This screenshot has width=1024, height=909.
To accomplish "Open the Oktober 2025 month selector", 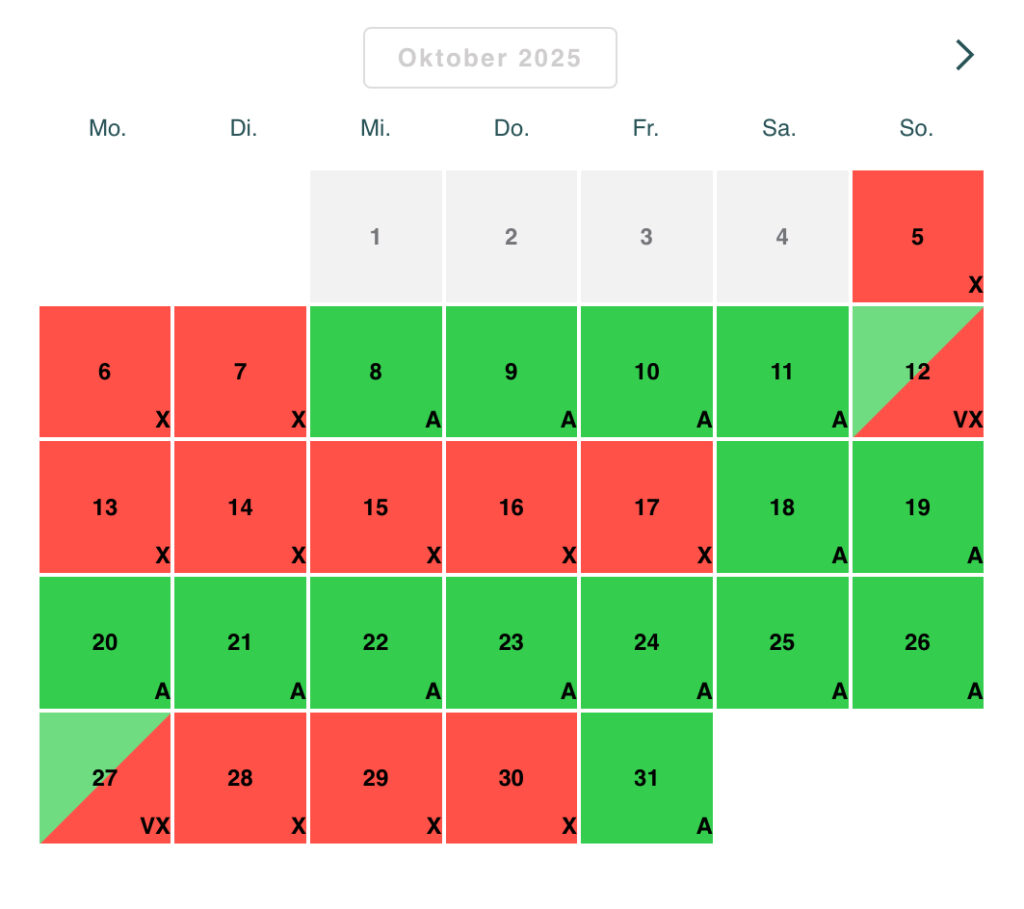I will [490, 58].
